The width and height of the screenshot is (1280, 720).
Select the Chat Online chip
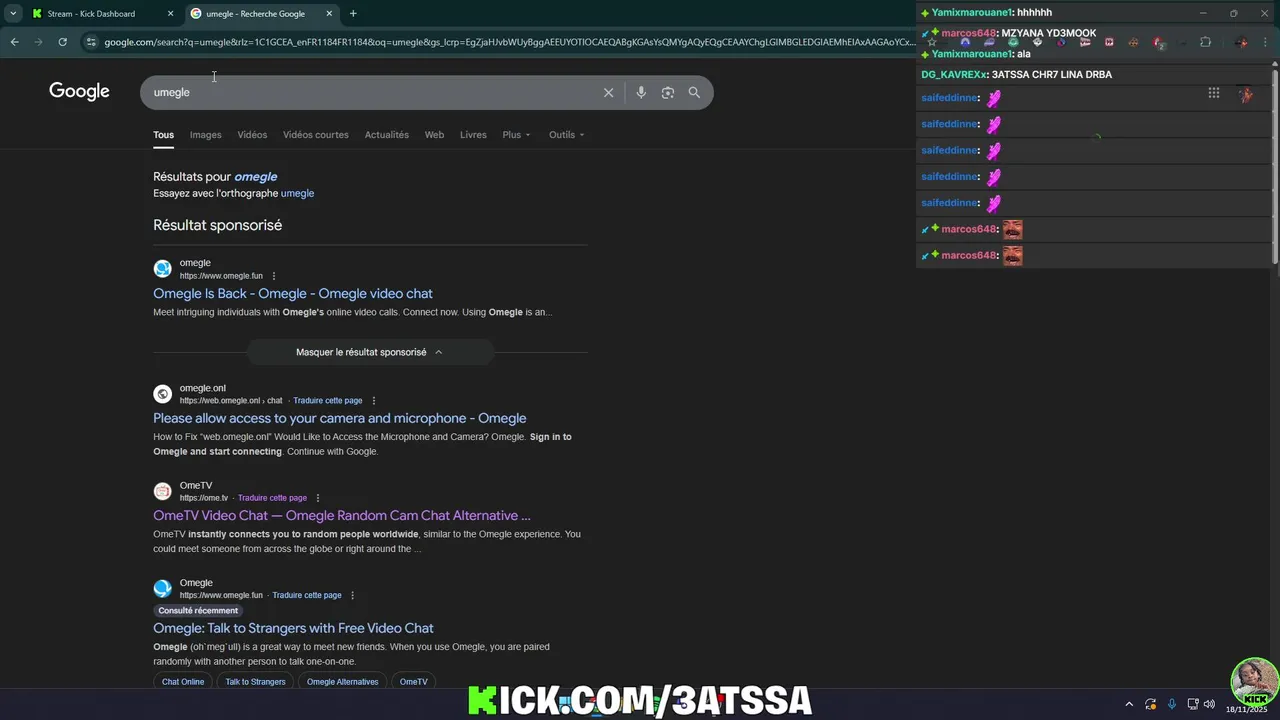click(x=183, y=682)
